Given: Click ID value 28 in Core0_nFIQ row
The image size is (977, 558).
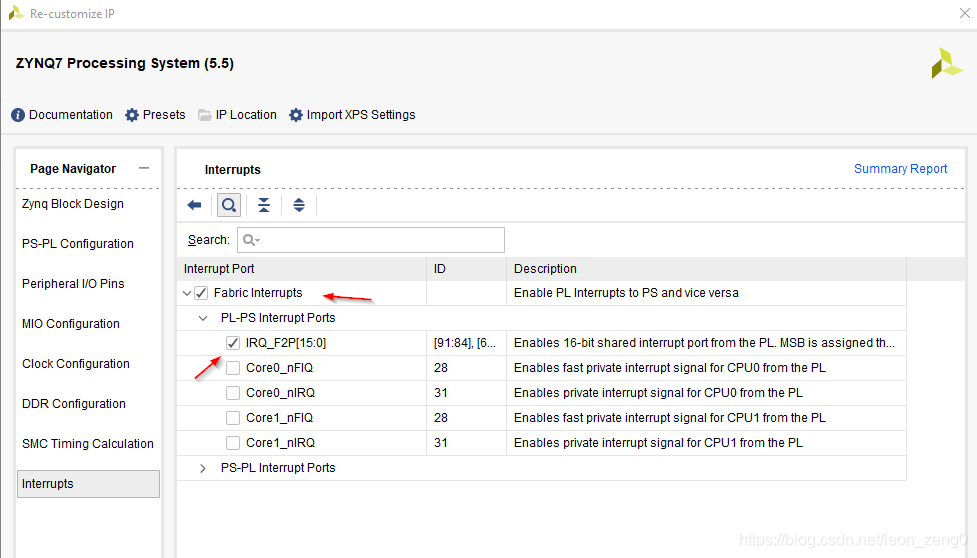Looking at the screenshot, I should click(x=441, y=368).
